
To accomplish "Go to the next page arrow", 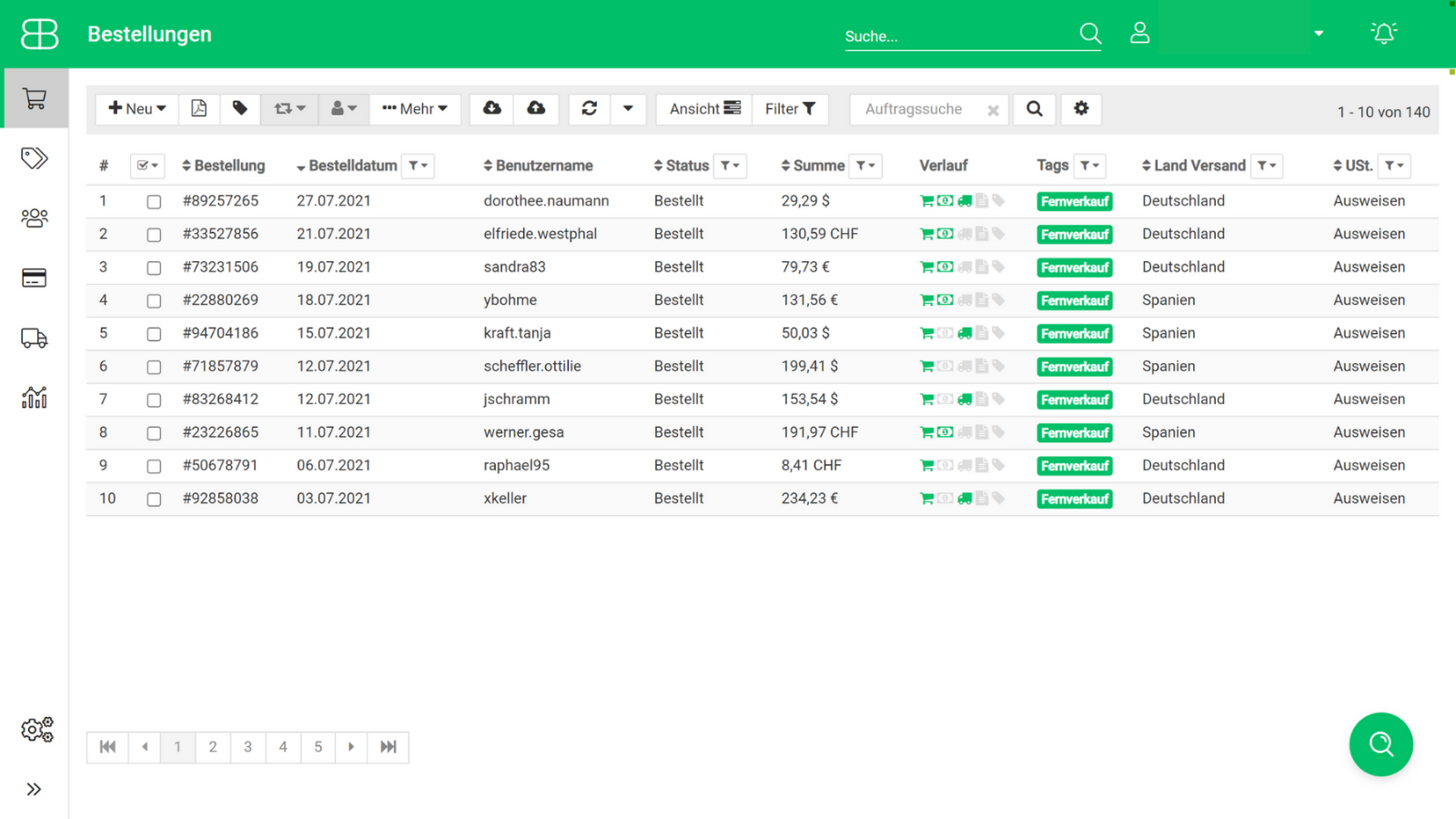I will click(351, 747).
